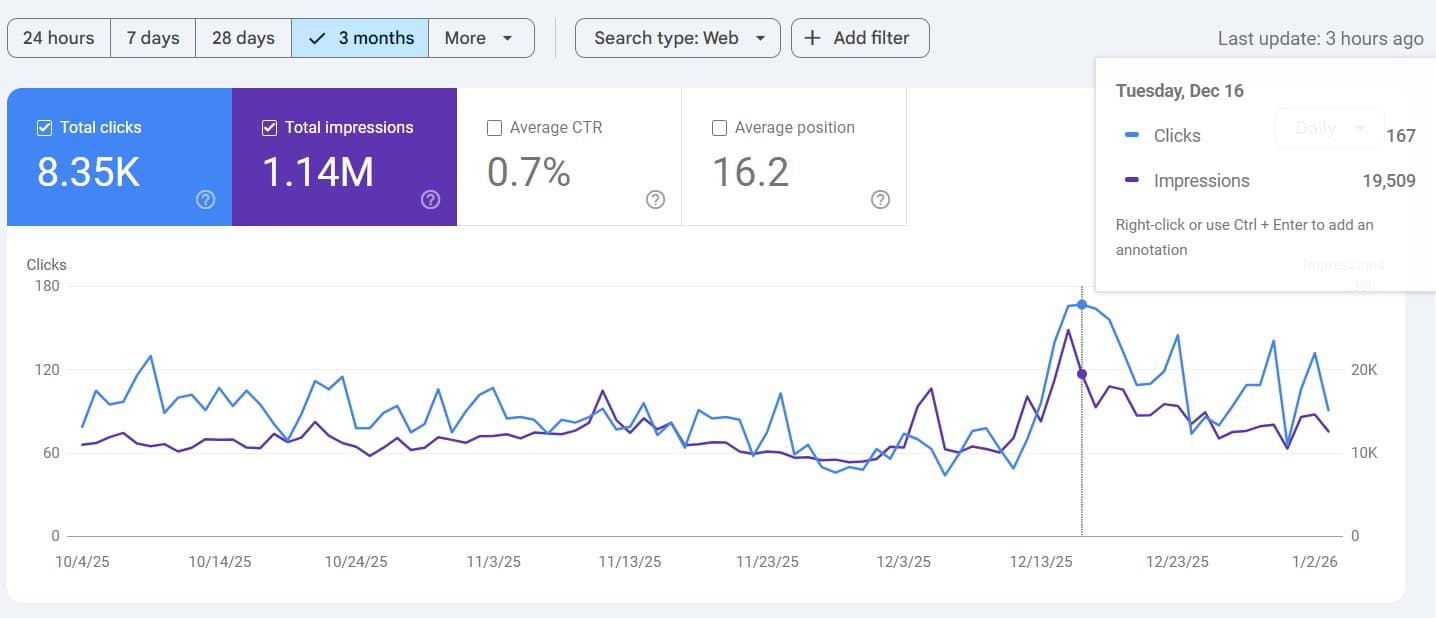Screen dimensions: 1436x618
Task: Select the 28 days date range tab
Action: [x=242, y=37]
